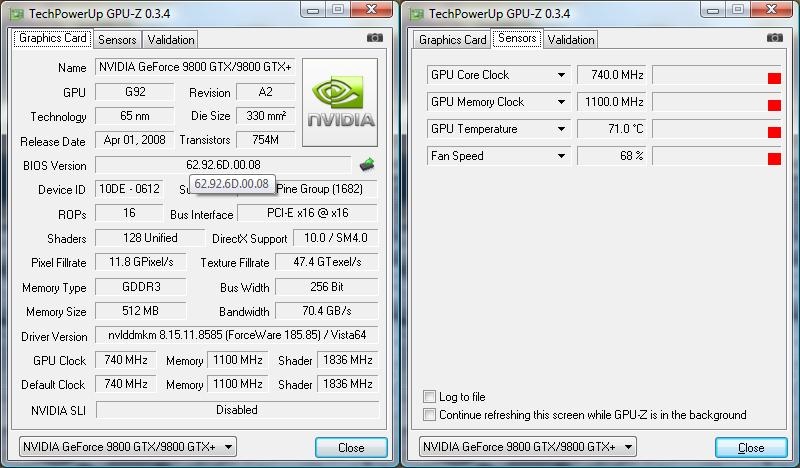800x468 pixels.
Task: Click Close button in left GPU-Z window
Action: pos(351,448)
